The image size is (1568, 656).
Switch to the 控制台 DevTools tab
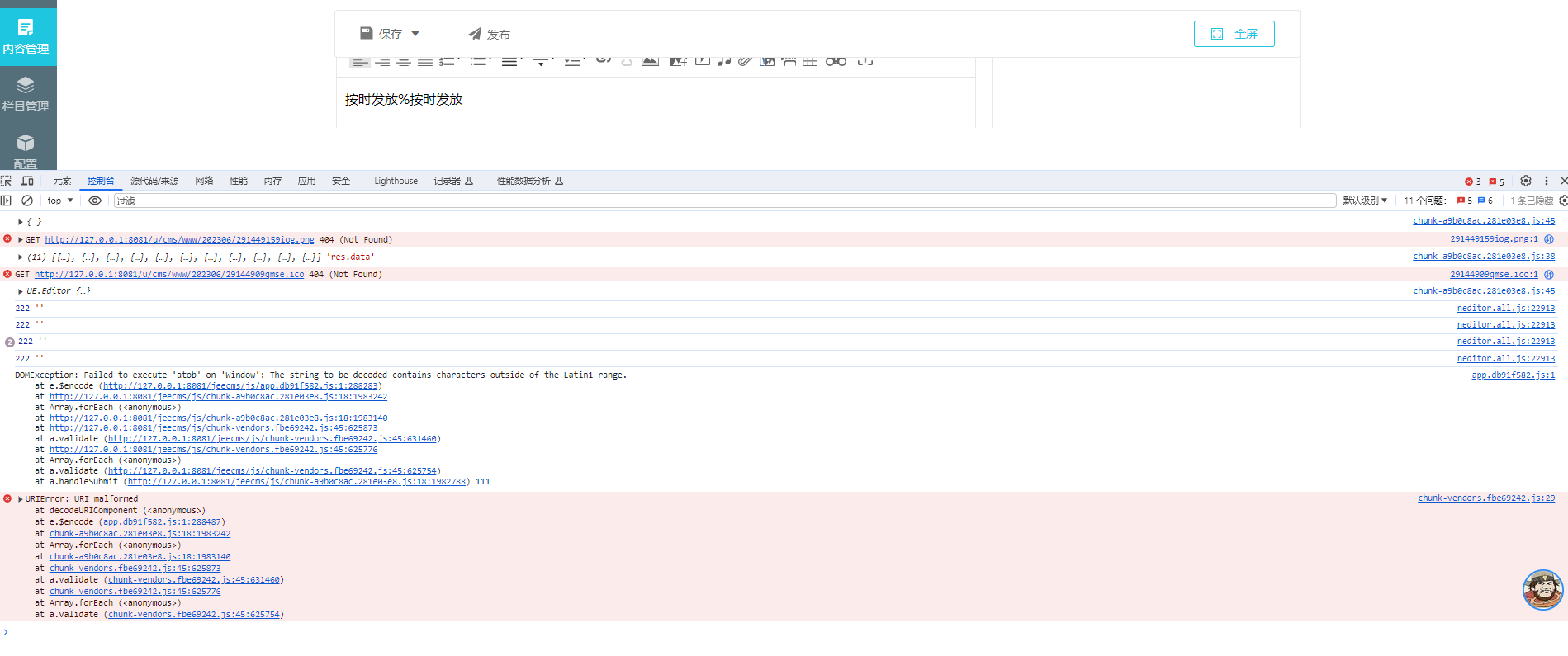tap(101, 181)
